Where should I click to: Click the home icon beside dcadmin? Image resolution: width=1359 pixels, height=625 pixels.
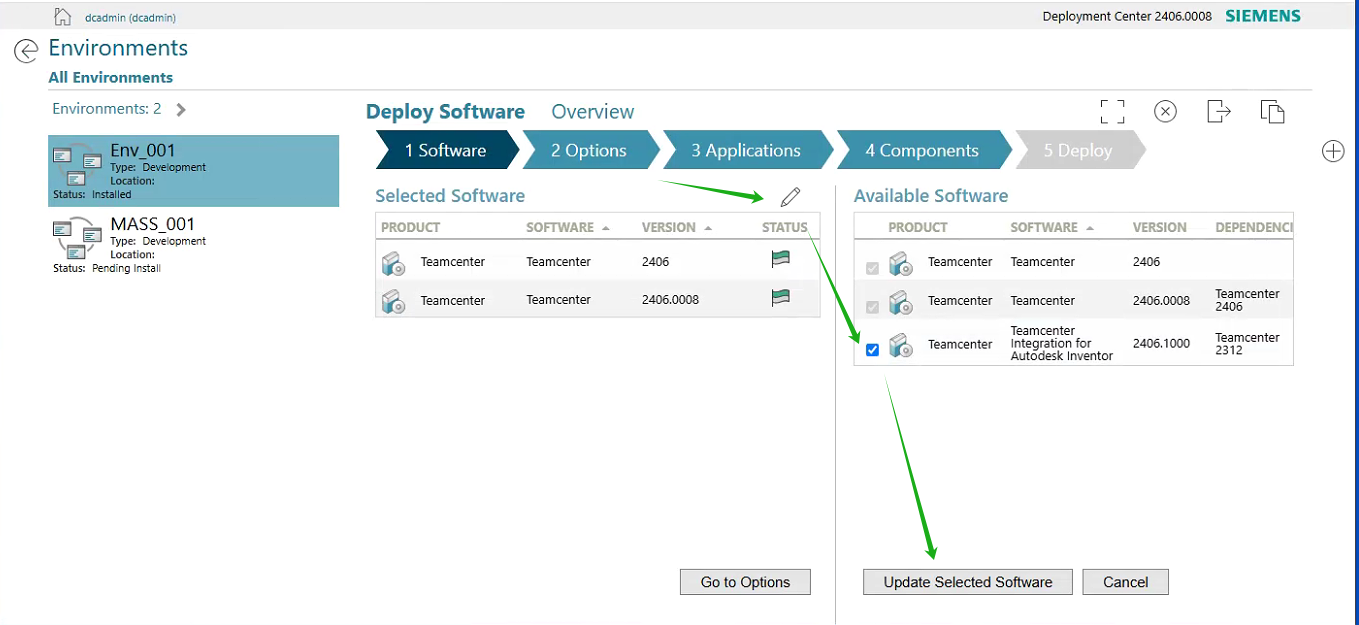(x=62, y=16)
